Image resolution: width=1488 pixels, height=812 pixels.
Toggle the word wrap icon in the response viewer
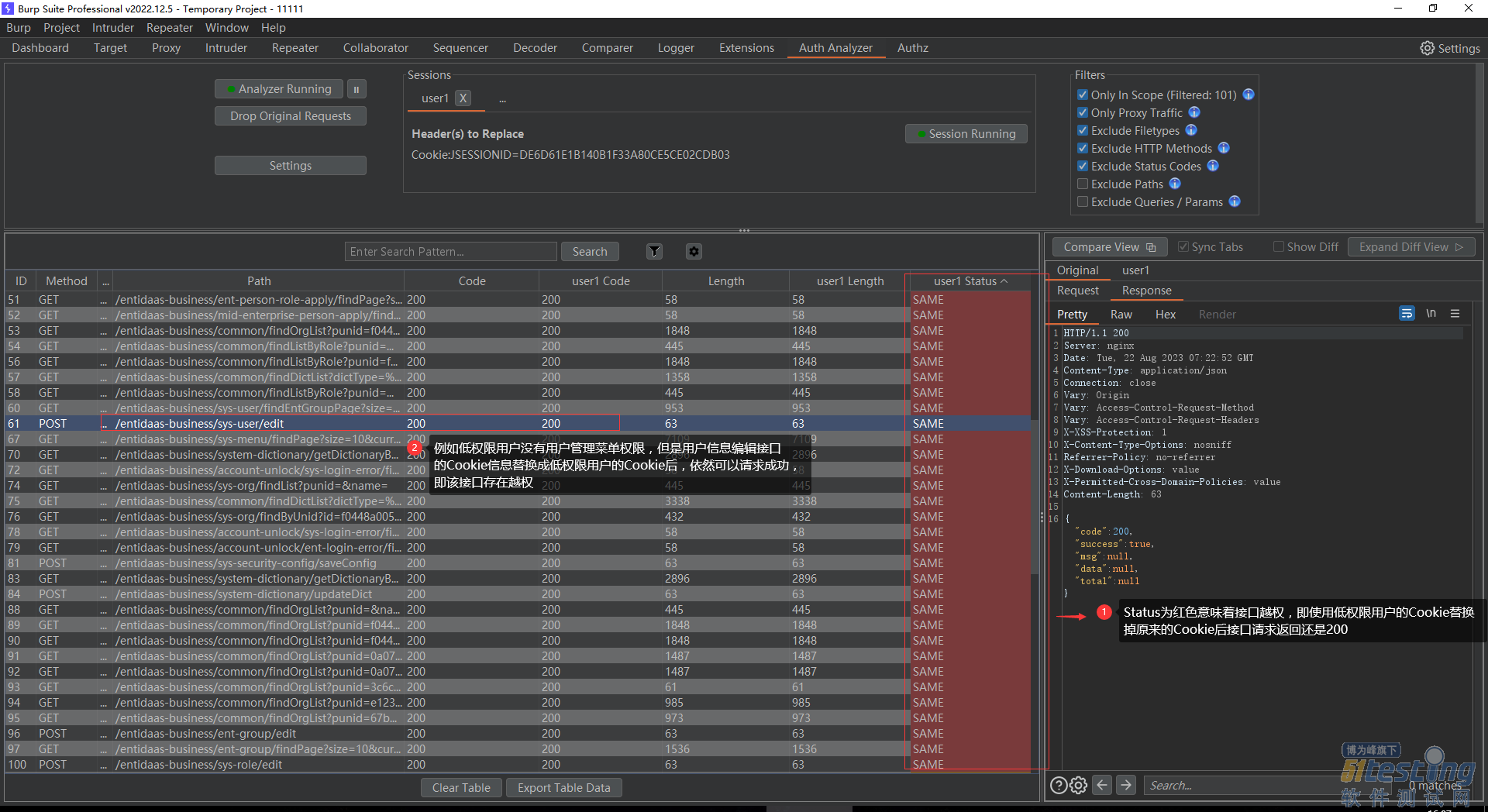[x=1407, y=313]
